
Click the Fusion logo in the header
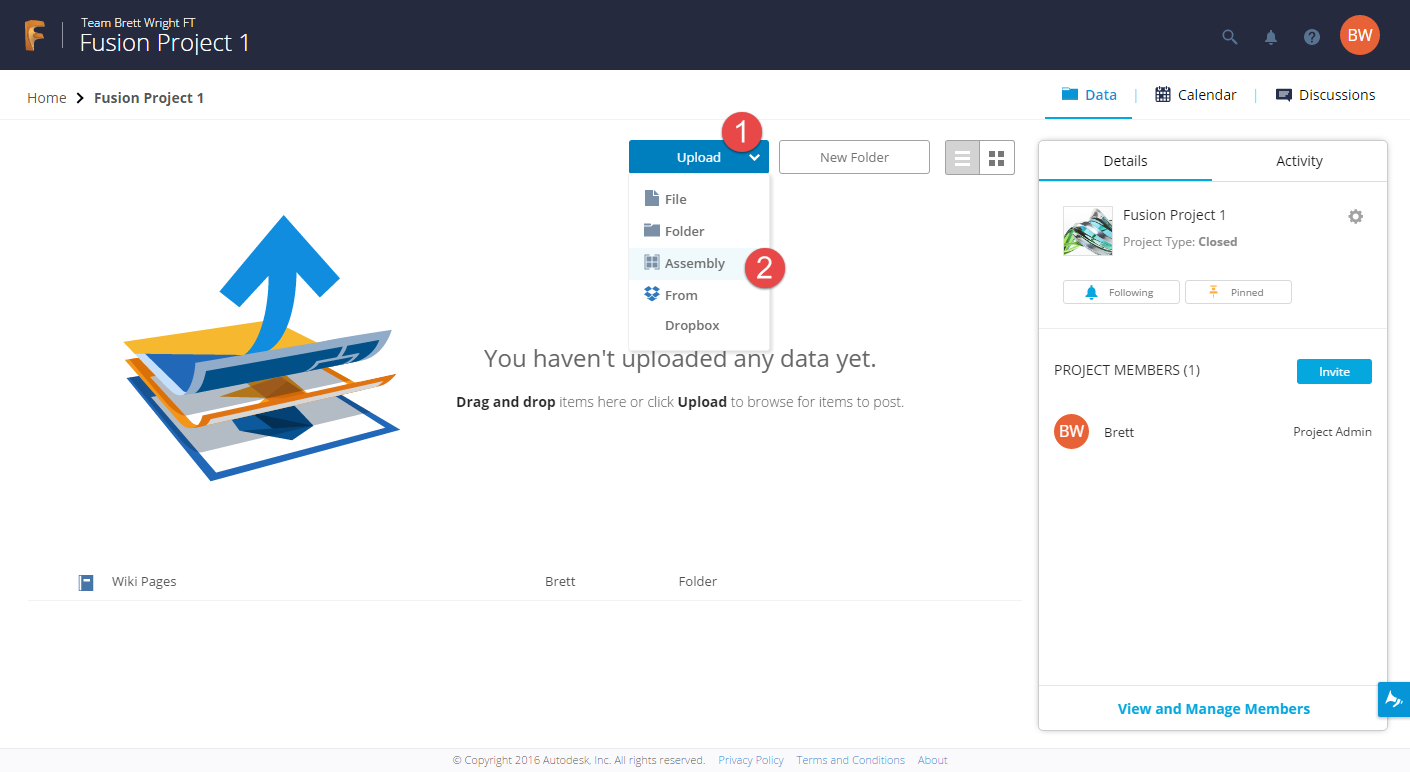(x=36, y=34)
